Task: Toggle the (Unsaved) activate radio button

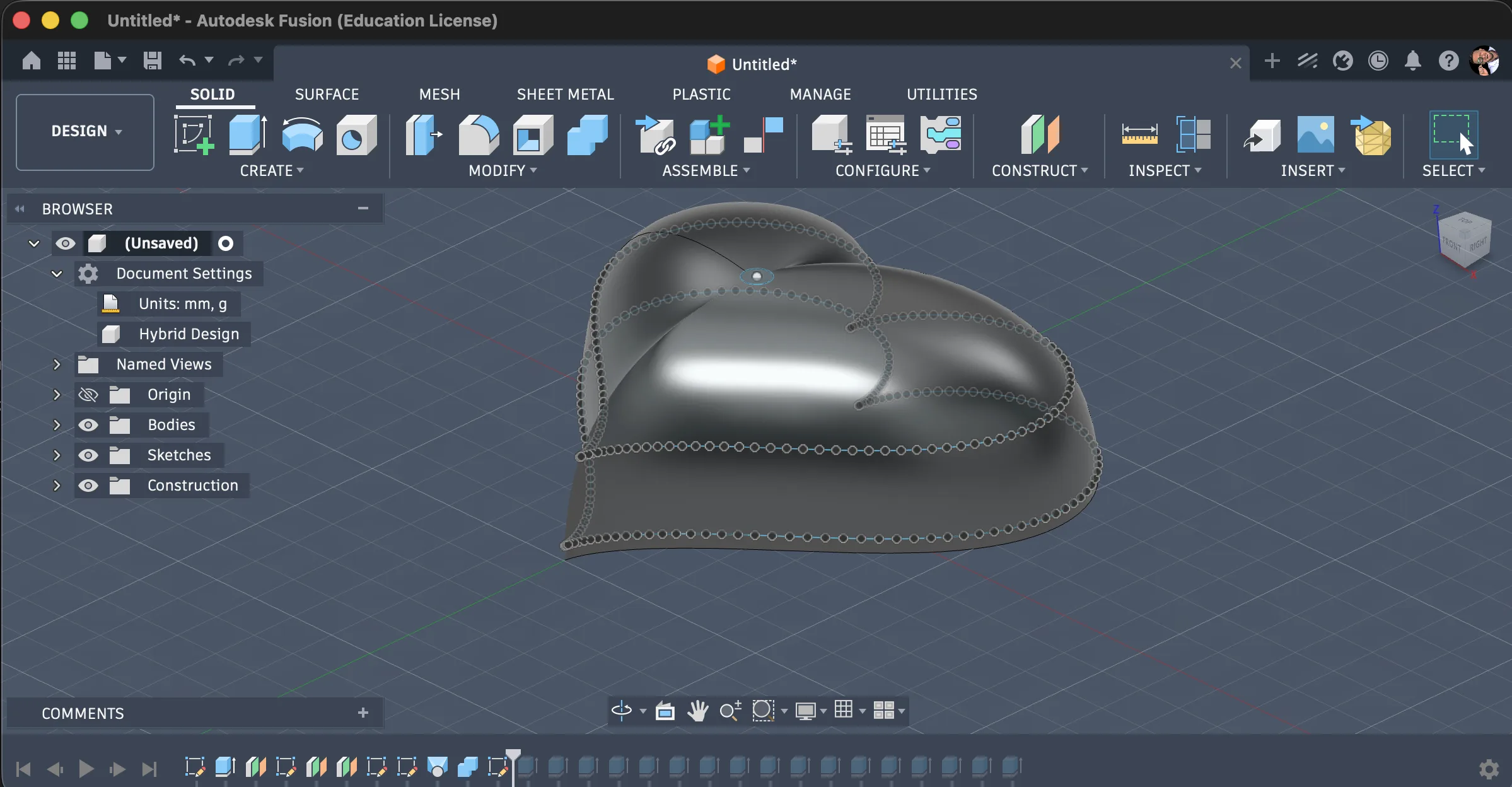Action: tap(225, 243)
